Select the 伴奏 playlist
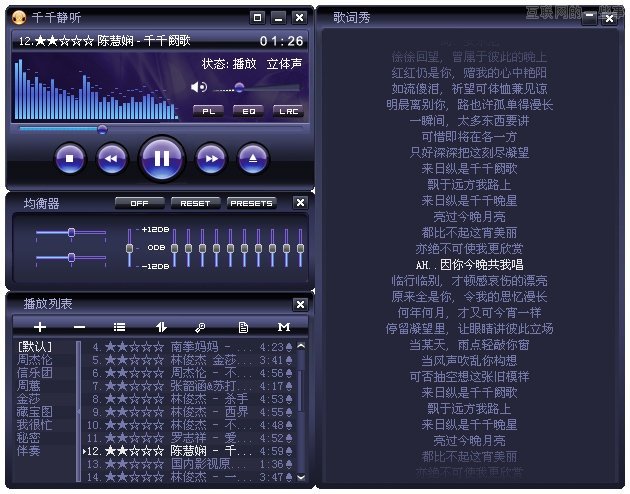 click(x=29, y=450)
